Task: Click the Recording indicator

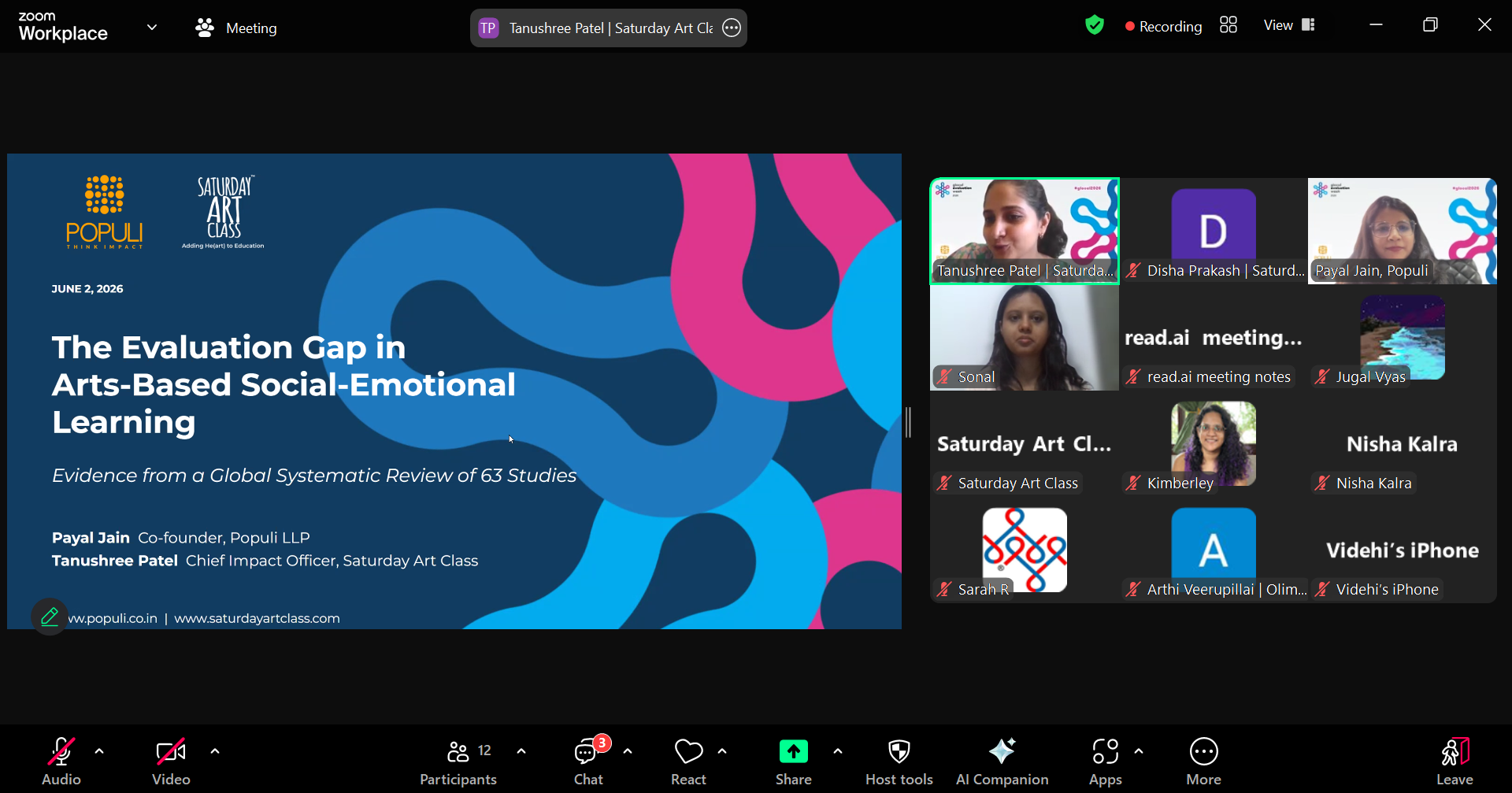Action: pyautogui.click(x=1164, y=26)
